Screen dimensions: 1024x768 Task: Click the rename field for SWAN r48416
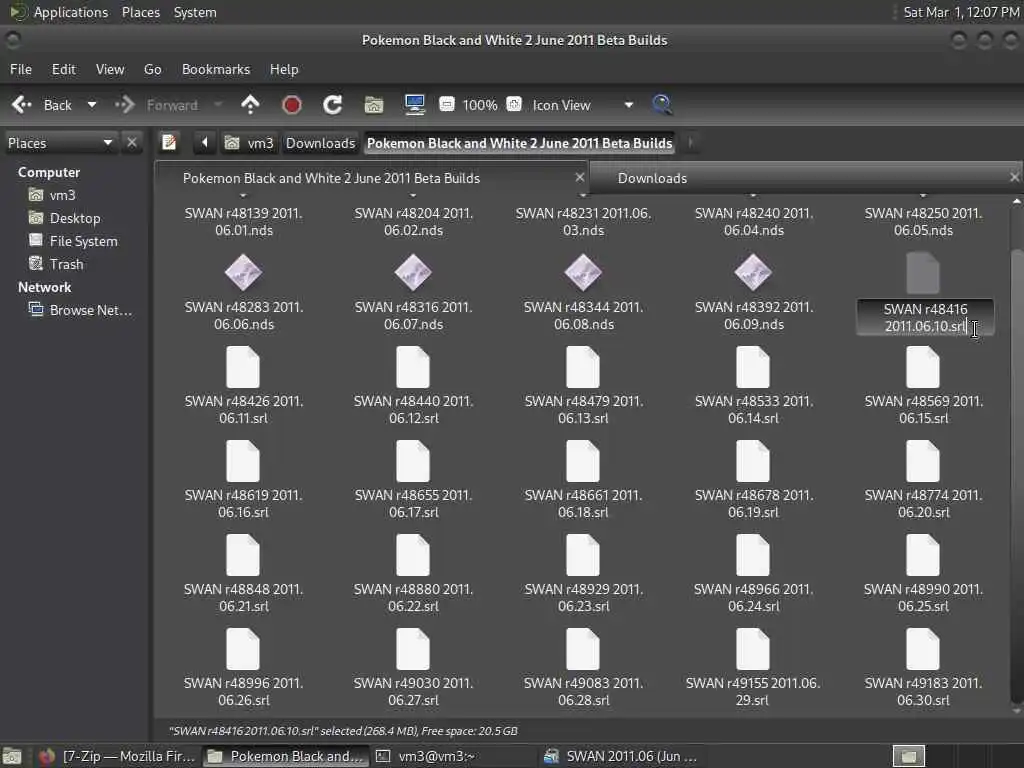925,317
